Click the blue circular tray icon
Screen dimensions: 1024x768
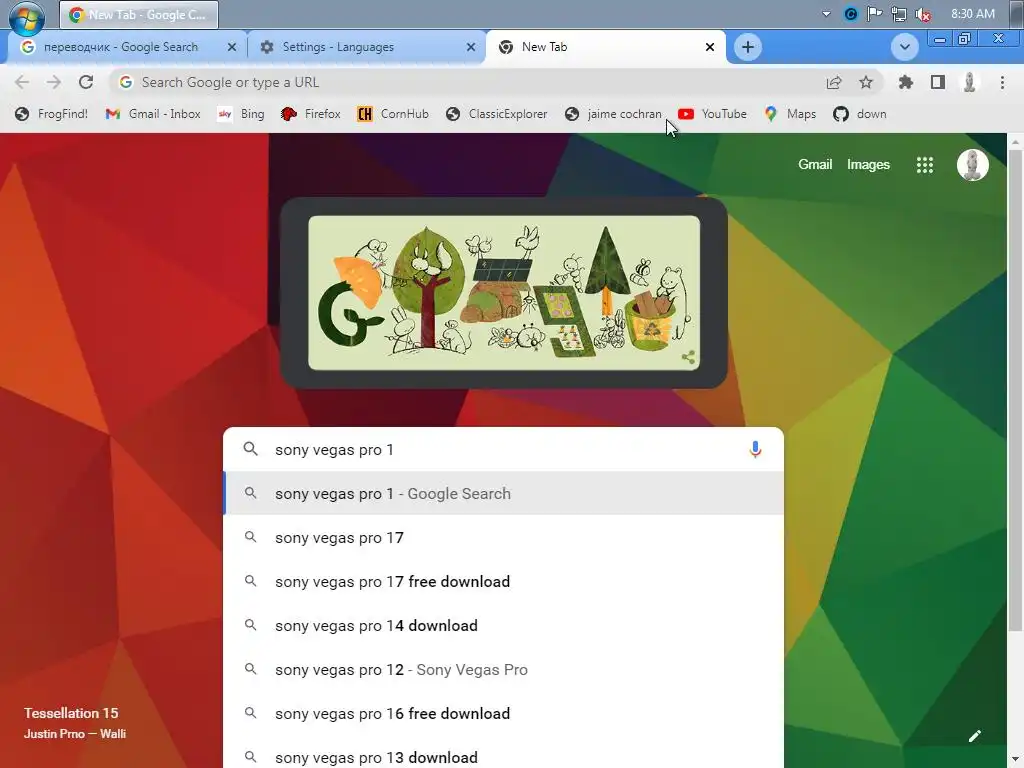tap(850, 14)
